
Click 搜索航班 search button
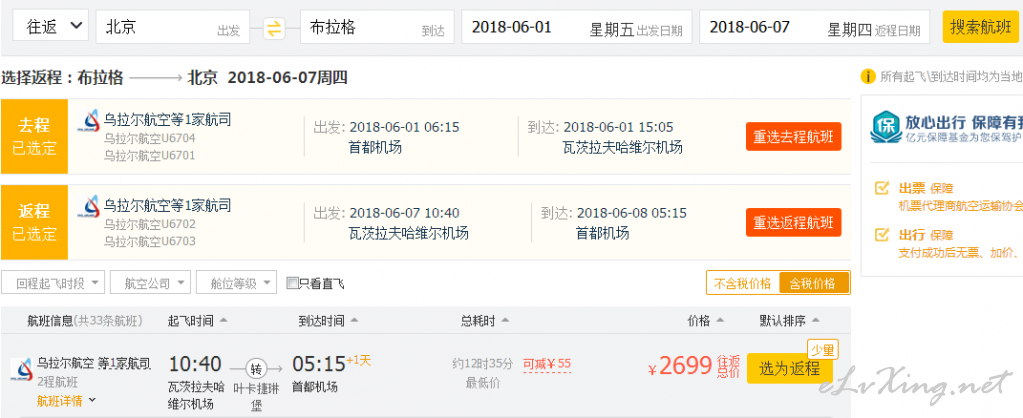point(981,27)
